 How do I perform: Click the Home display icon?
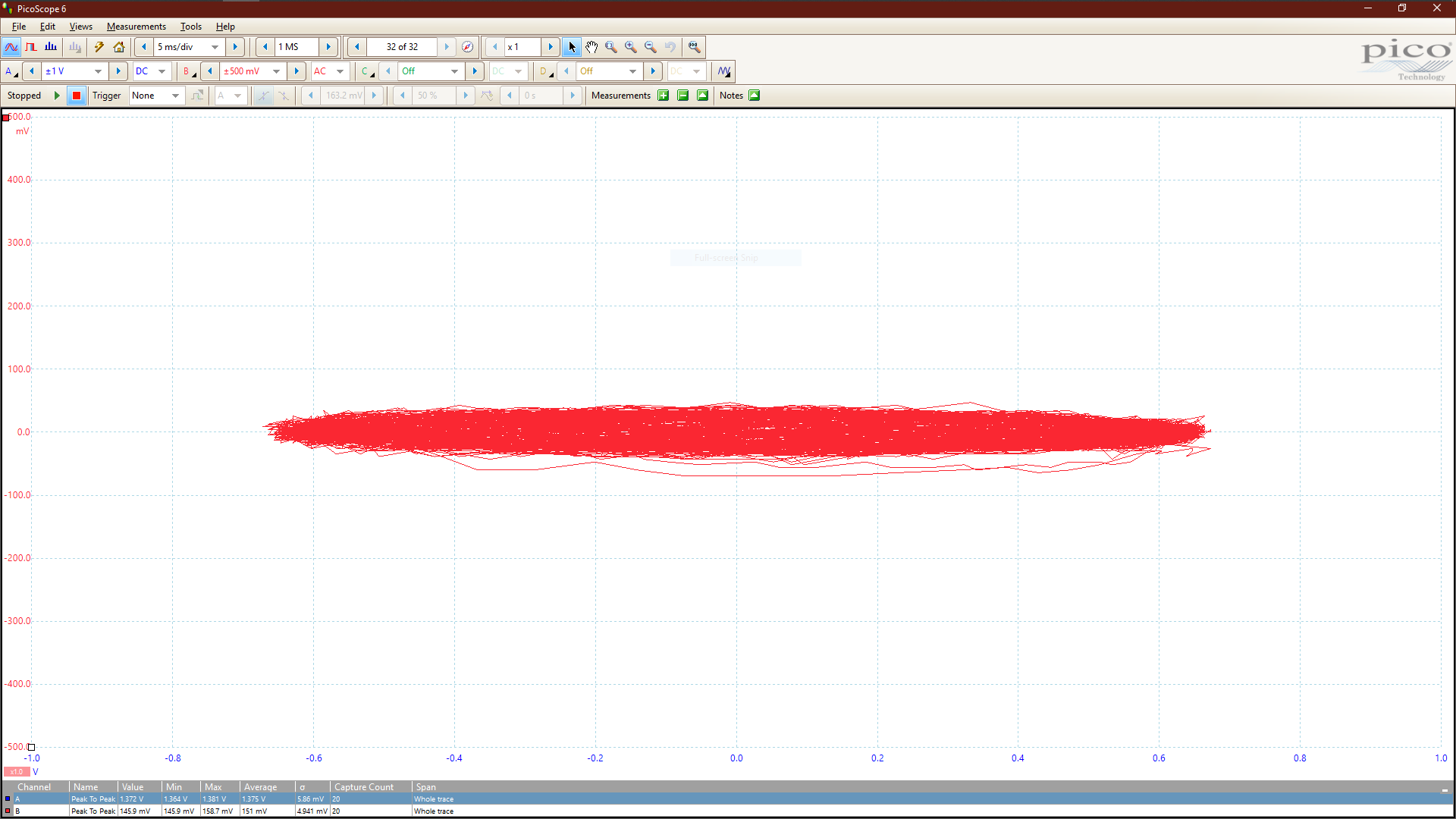119,47
